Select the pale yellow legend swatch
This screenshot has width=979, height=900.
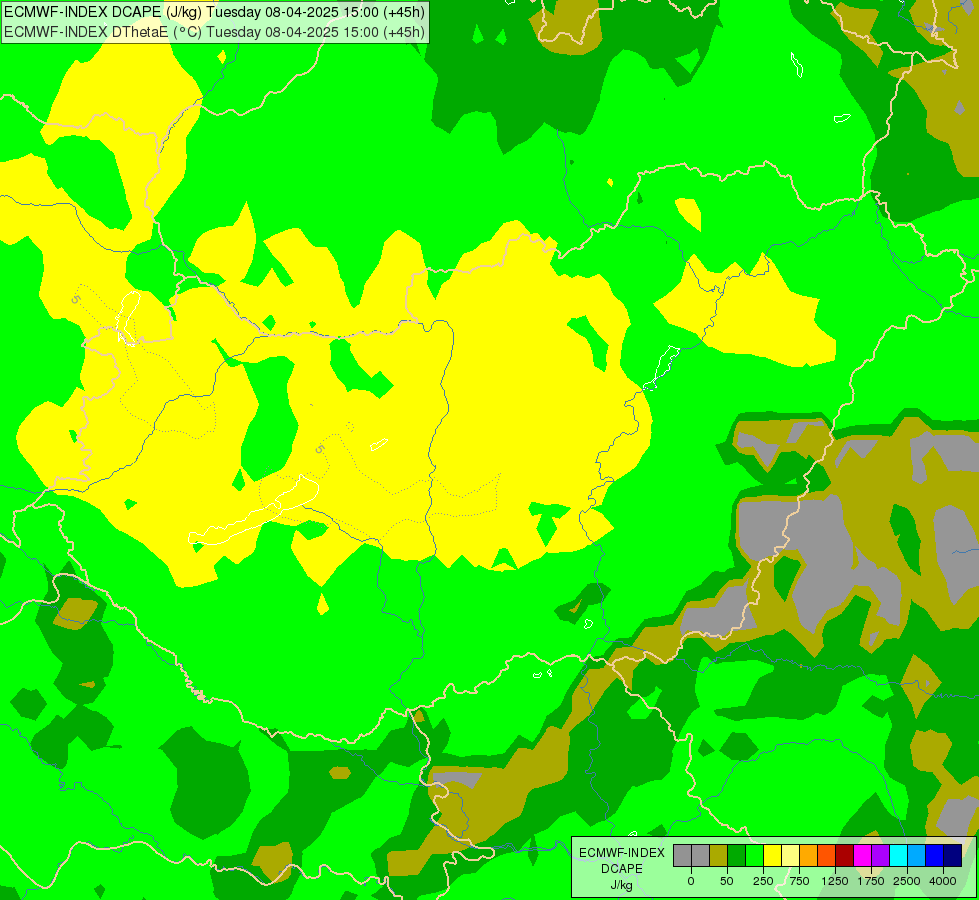coord(790,856)
